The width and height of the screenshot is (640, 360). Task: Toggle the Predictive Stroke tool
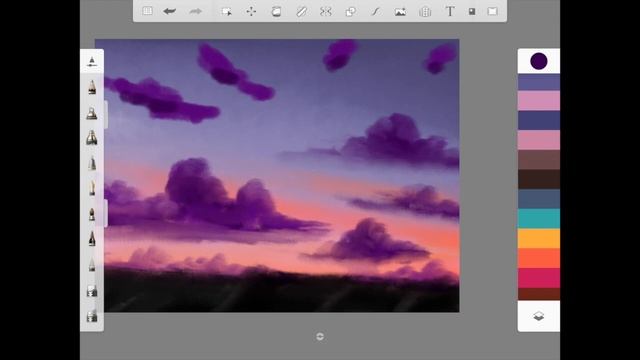[376, 11]
